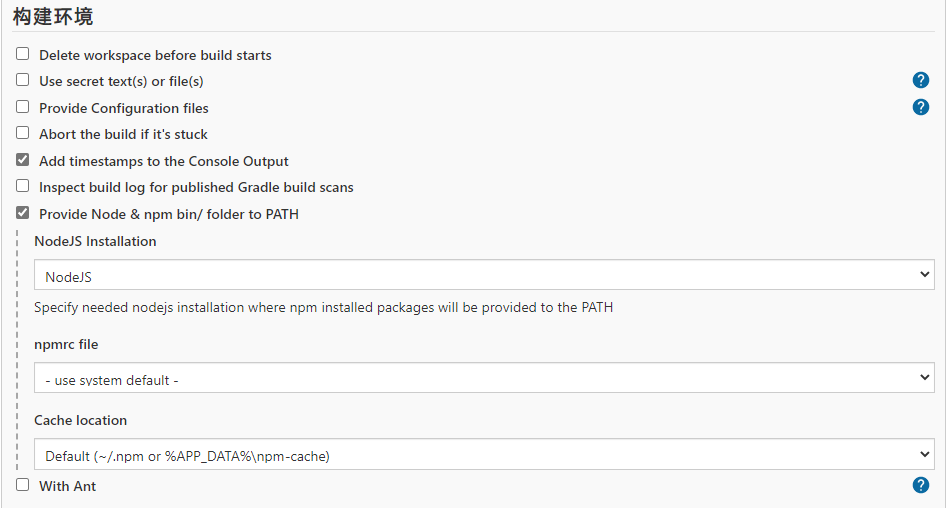Click the Delete workspace before build starts label
946x508 pixels.
(155, 55)
